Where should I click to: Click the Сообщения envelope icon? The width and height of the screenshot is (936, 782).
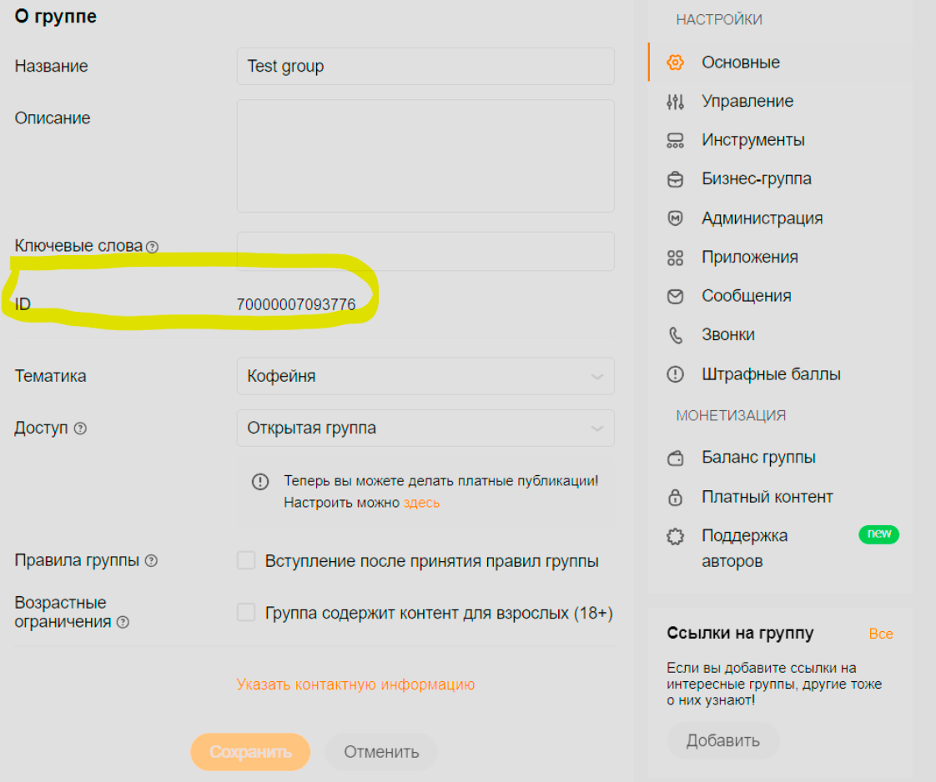(x=675, y=296)
